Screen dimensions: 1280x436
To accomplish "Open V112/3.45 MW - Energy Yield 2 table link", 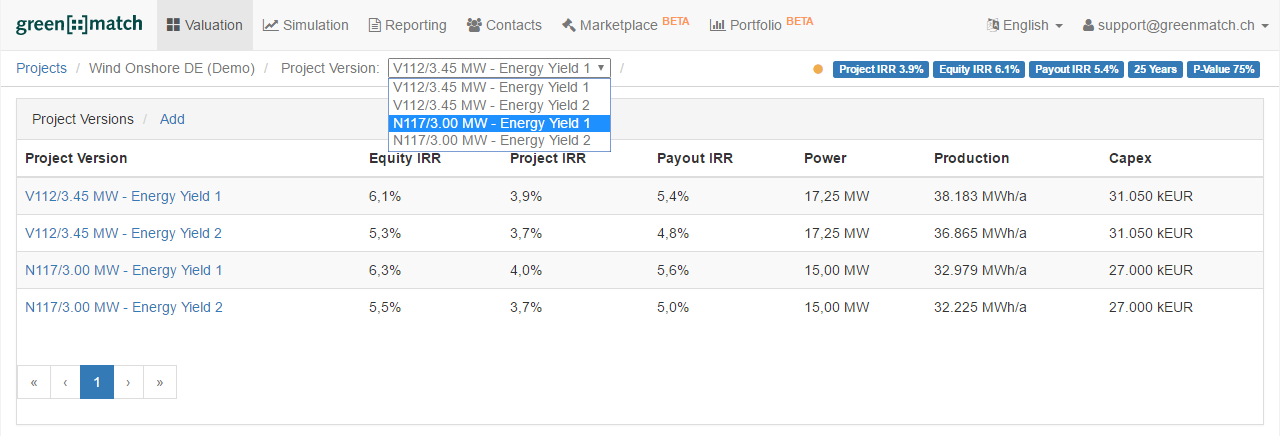I will coord(123,233).
